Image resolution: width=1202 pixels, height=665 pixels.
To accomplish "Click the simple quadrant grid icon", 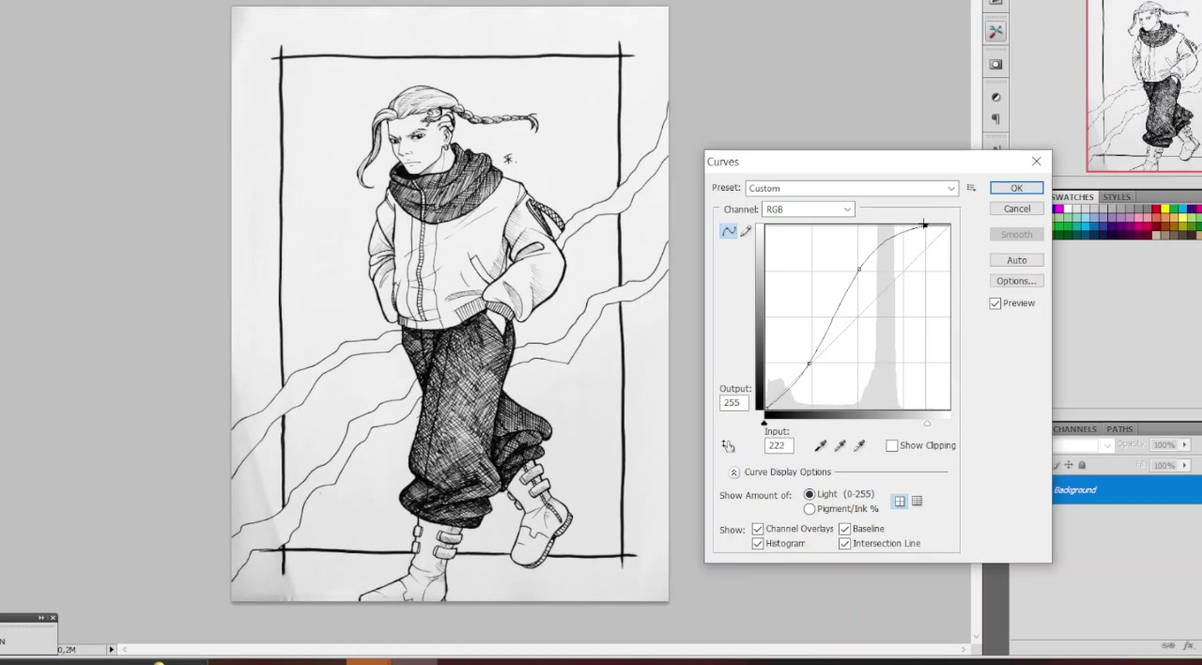I will tap(899, 501).
